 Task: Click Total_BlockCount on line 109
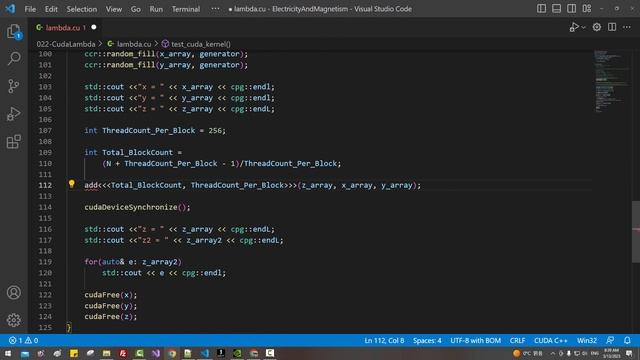137,152
